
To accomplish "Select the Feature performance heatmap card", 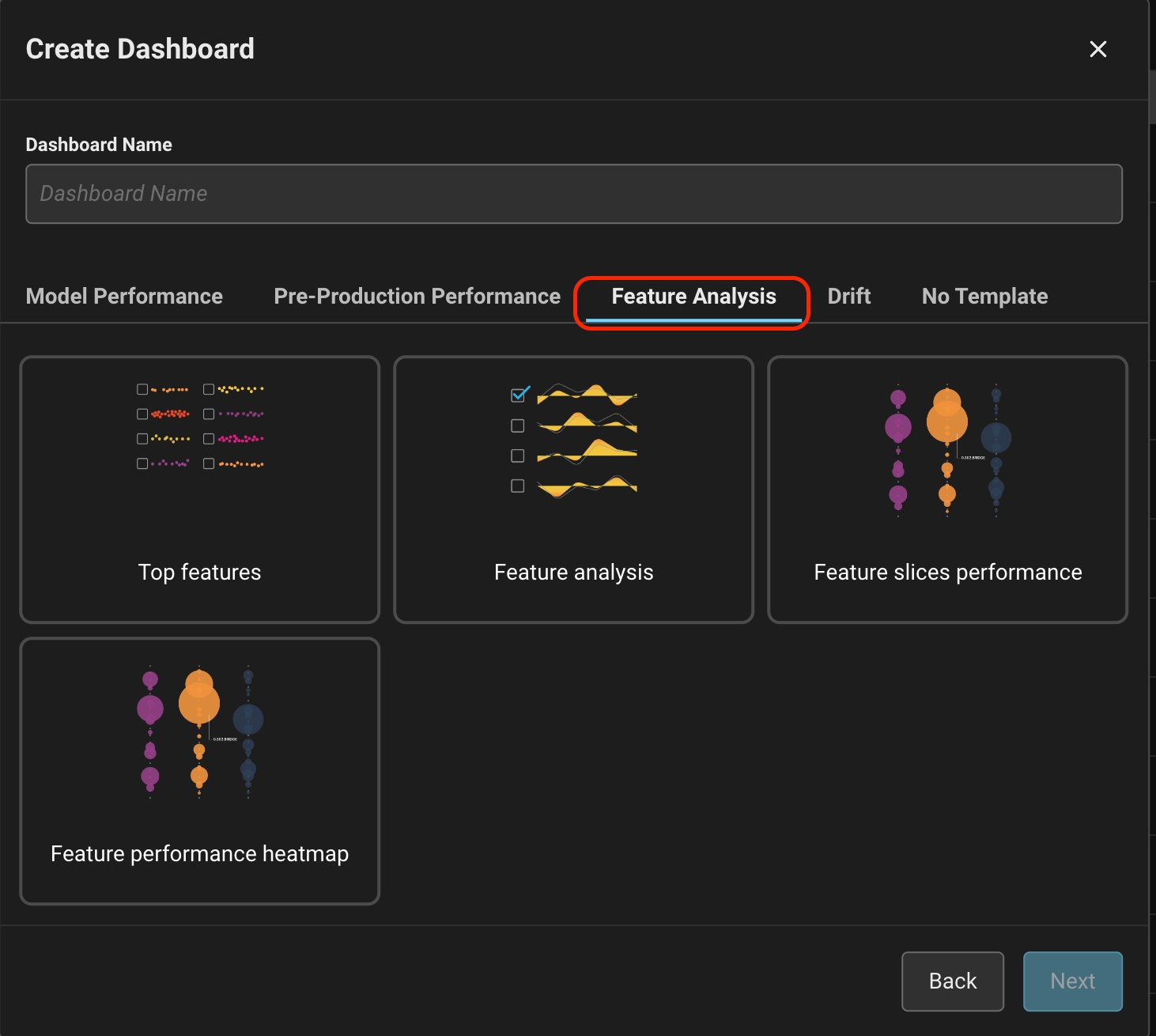I will coord(200,771).
